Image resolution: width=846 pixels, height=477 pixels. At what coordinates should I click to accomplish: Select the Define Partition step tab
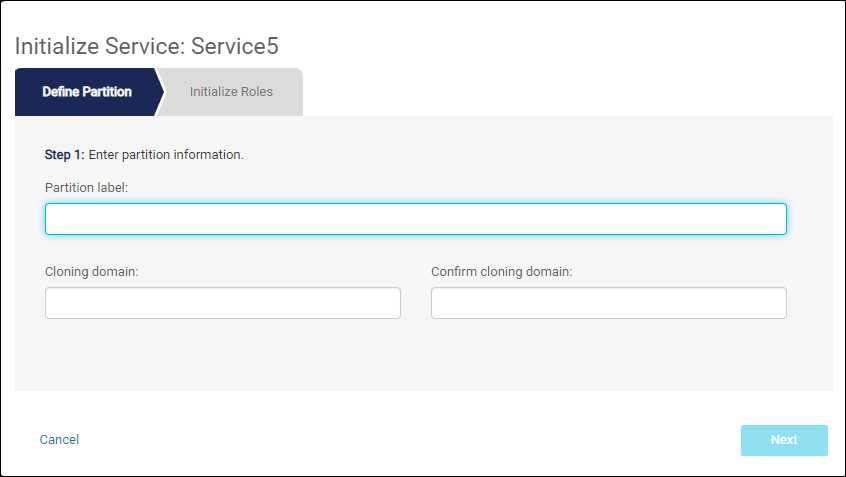point(87,92)
